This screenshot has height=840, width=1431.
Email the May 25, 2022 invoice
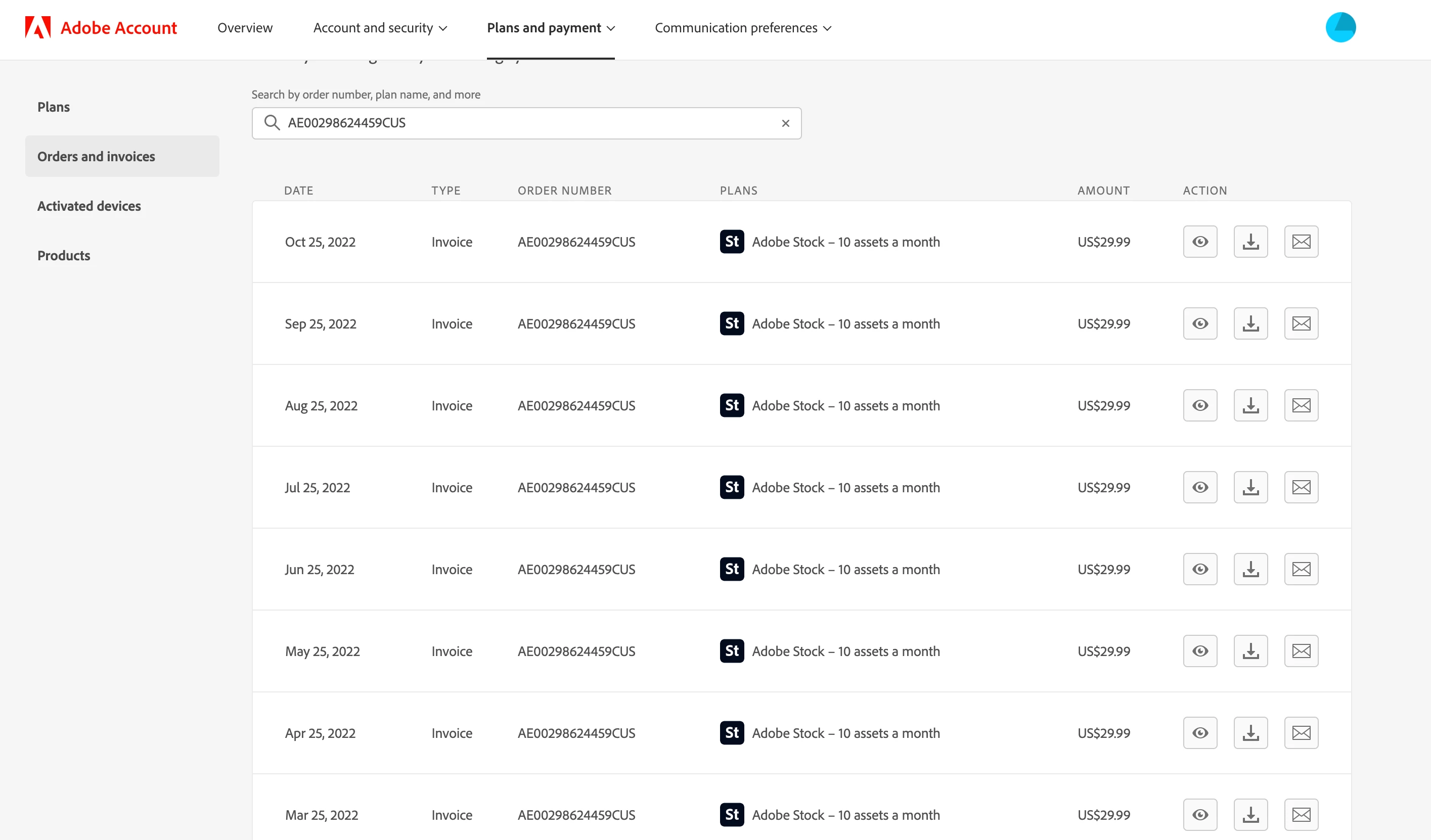click(x=1301, y=651)
